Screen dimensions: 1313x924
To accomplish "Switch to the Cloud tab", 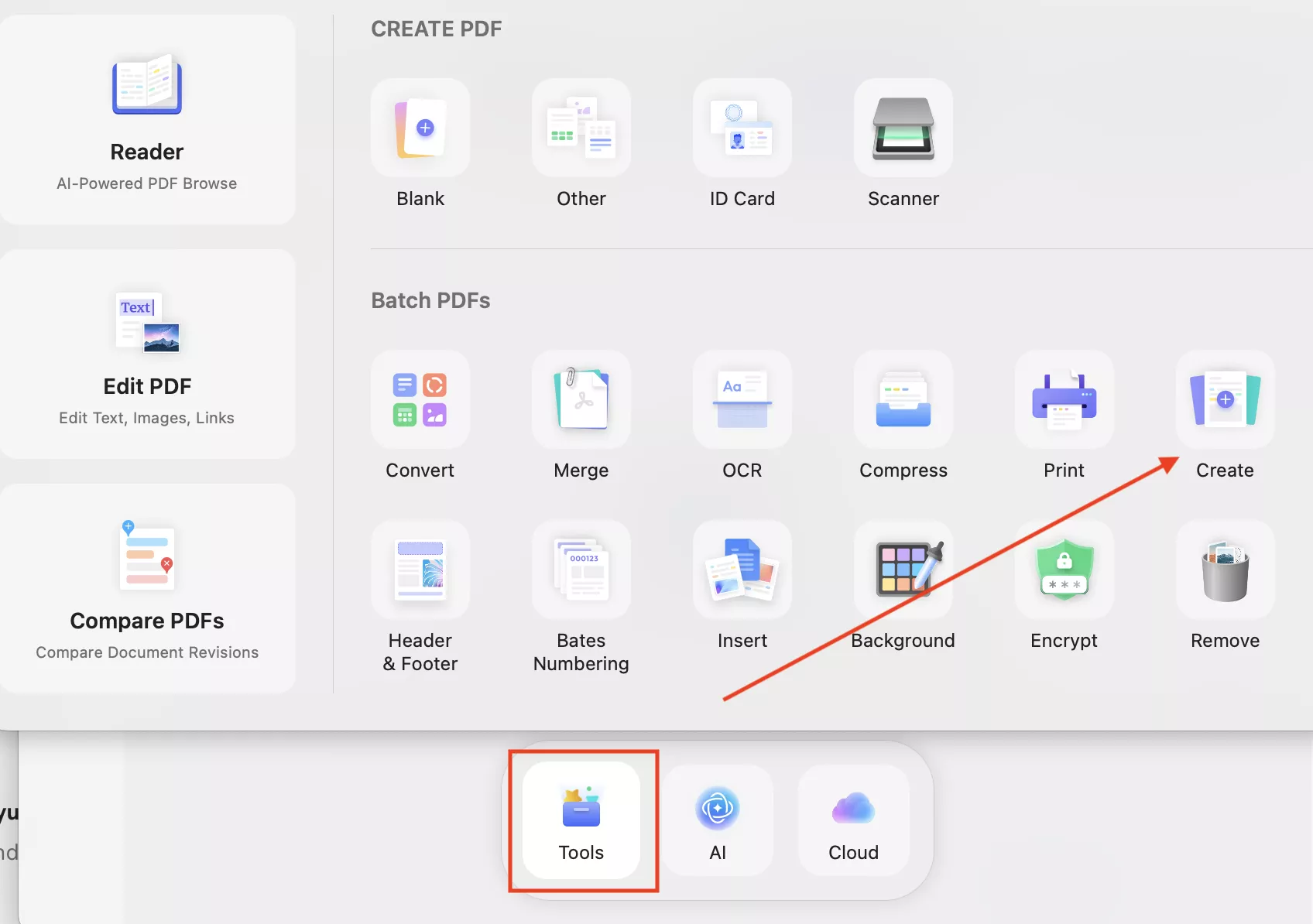I will coord(852,820).
